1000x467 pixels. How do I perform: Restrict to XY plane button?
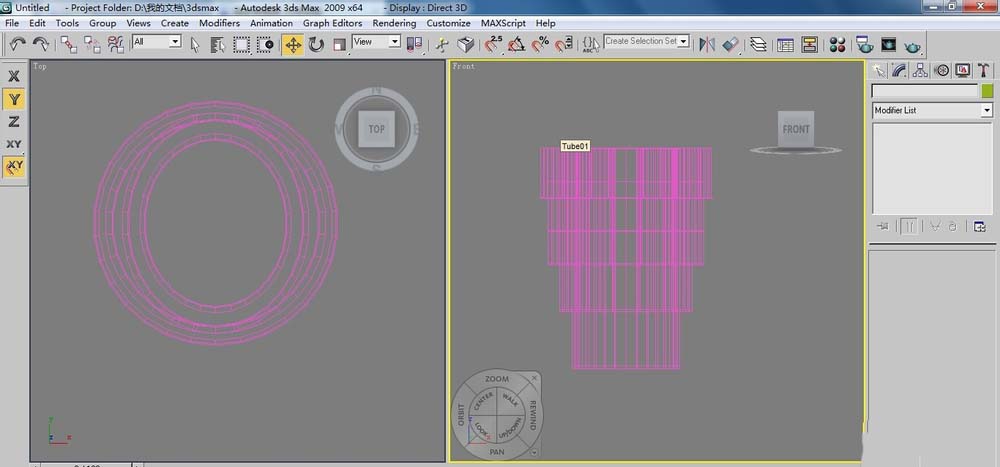pos(13,144)
